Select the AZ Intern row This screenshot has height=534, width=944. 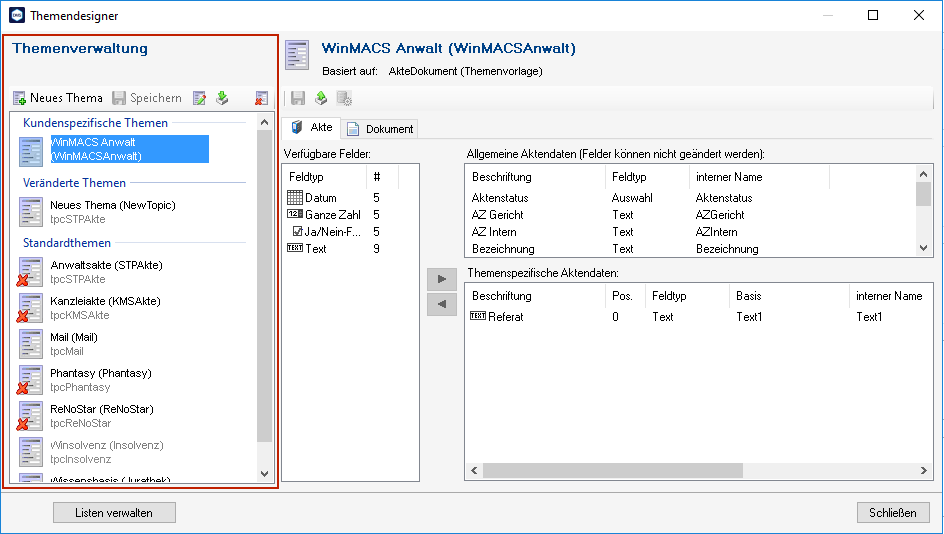point(691,232)
